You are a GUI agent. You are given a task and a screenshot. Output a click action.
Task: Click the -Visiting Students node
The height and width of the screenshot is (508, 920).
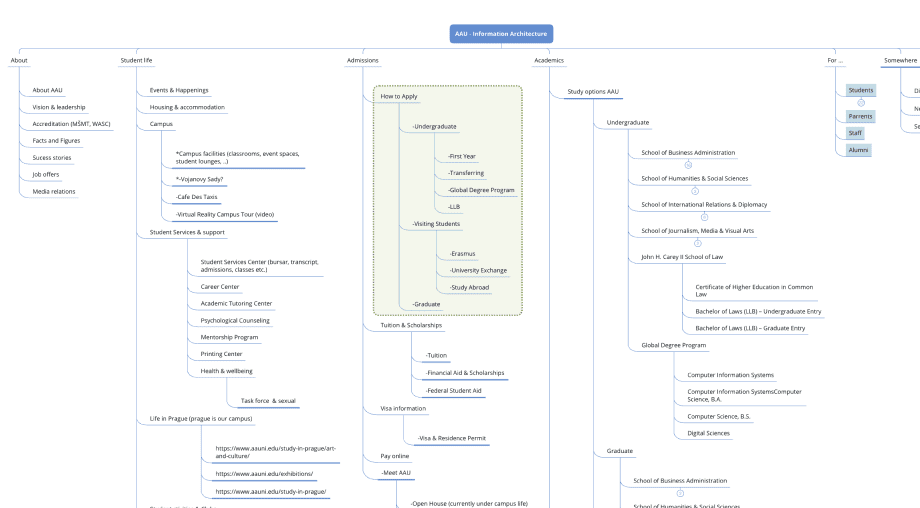pyautogui.click(x=436, y=224)
